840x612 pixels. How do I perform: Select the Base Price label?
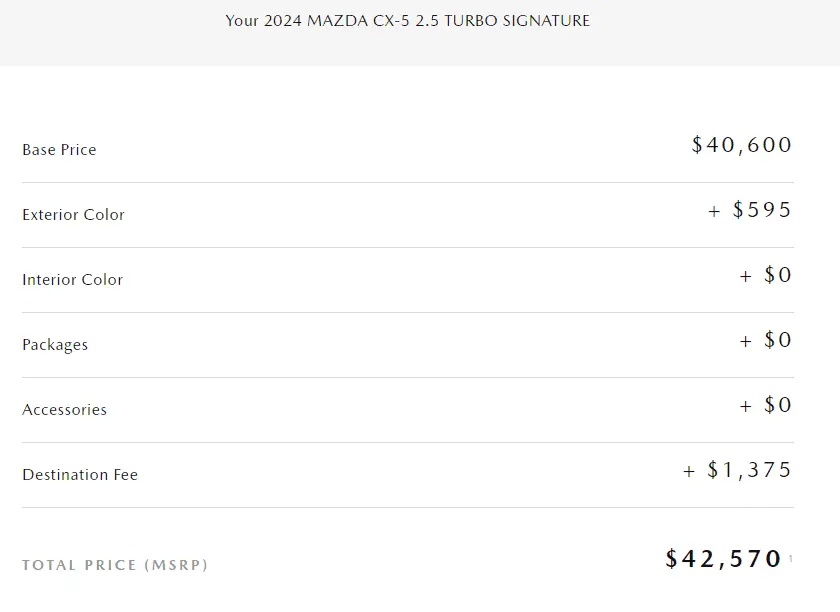pos(59,150)
